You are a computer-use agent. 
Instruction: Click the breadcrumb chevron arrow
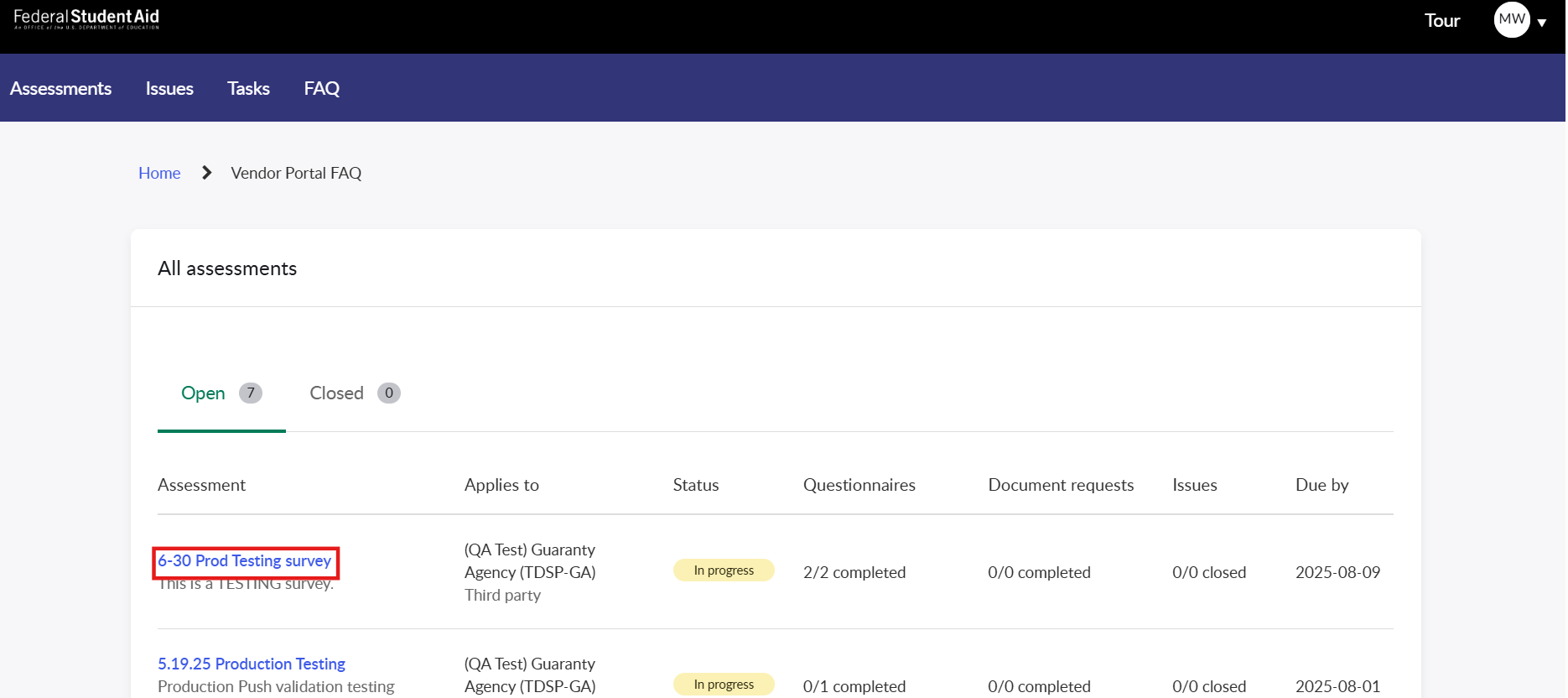206,173
